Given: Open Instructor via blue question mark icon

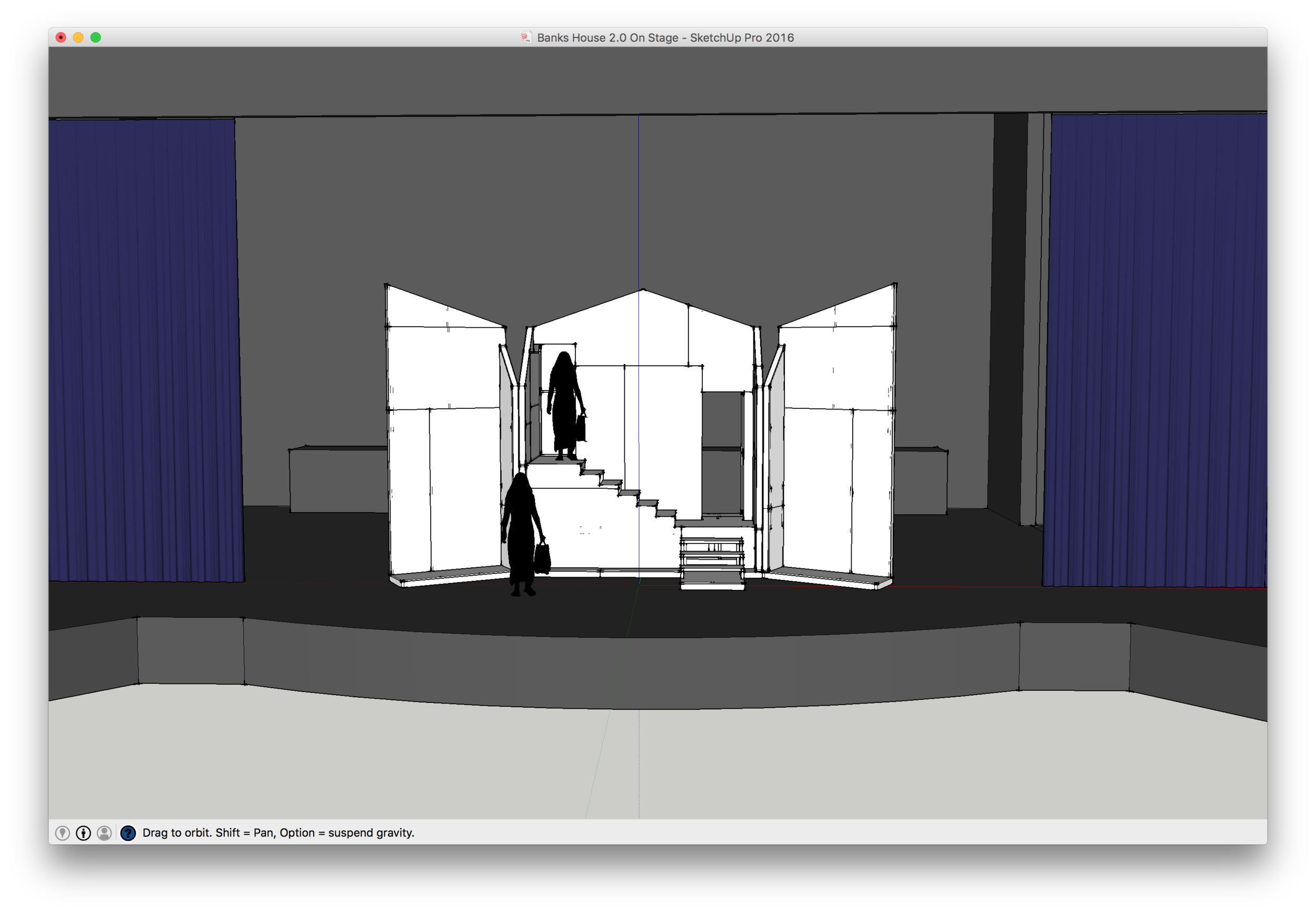Looking at the screenshot, I should (x=128, y=832).
